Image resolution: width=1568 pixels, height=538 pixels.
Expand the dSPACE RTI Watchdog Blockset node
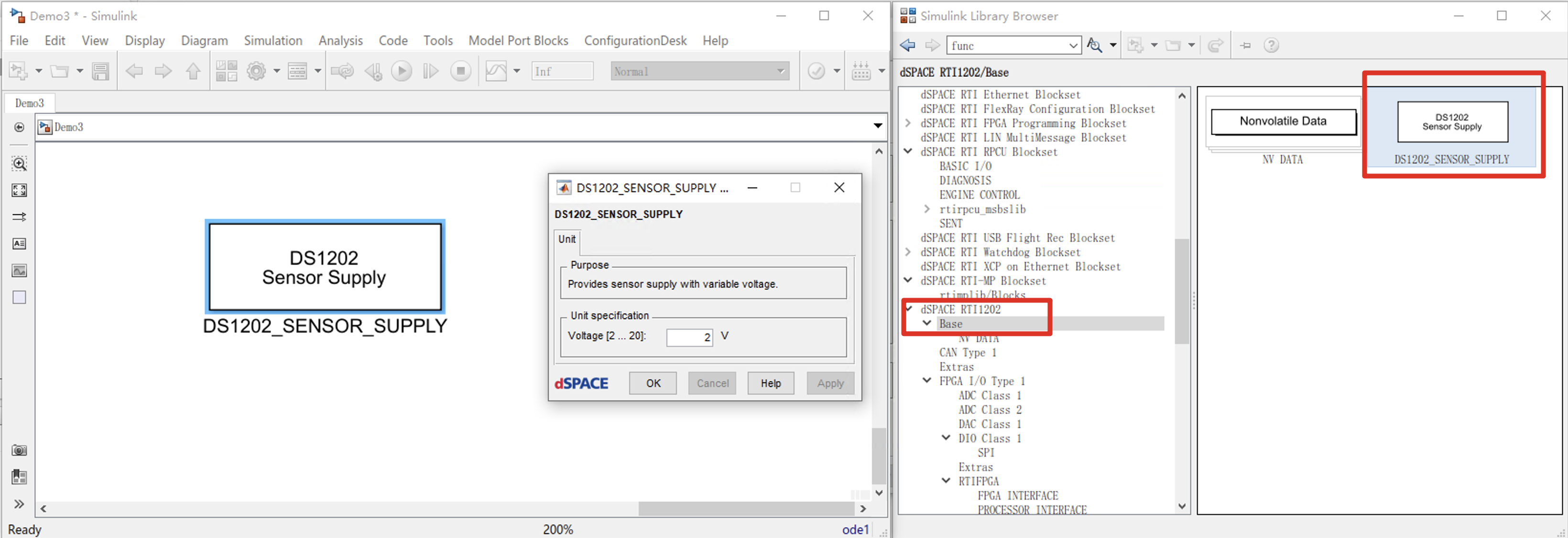[908, 252]
